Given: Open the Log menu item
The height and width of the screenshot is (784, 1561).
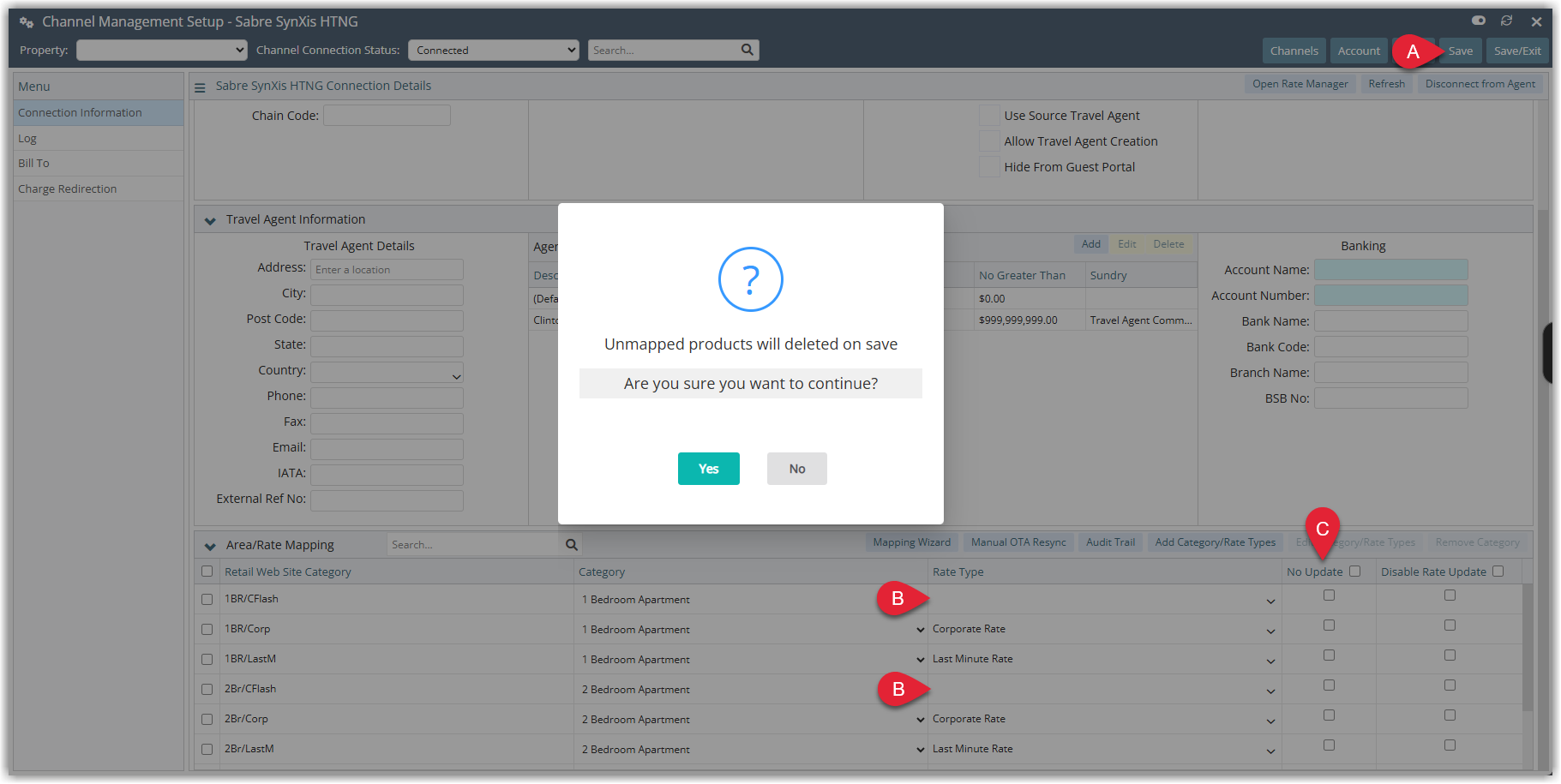Looking at the screenshot, I should [99, 138].
